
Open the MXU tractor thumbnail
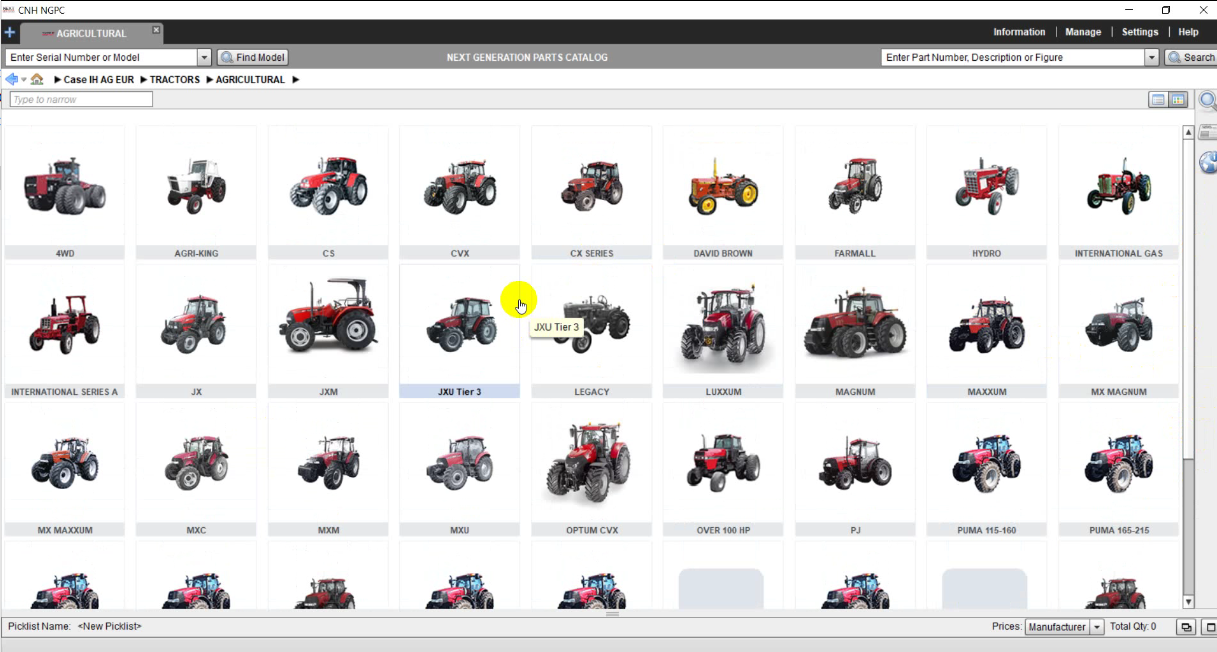click(x=460, y=470)
